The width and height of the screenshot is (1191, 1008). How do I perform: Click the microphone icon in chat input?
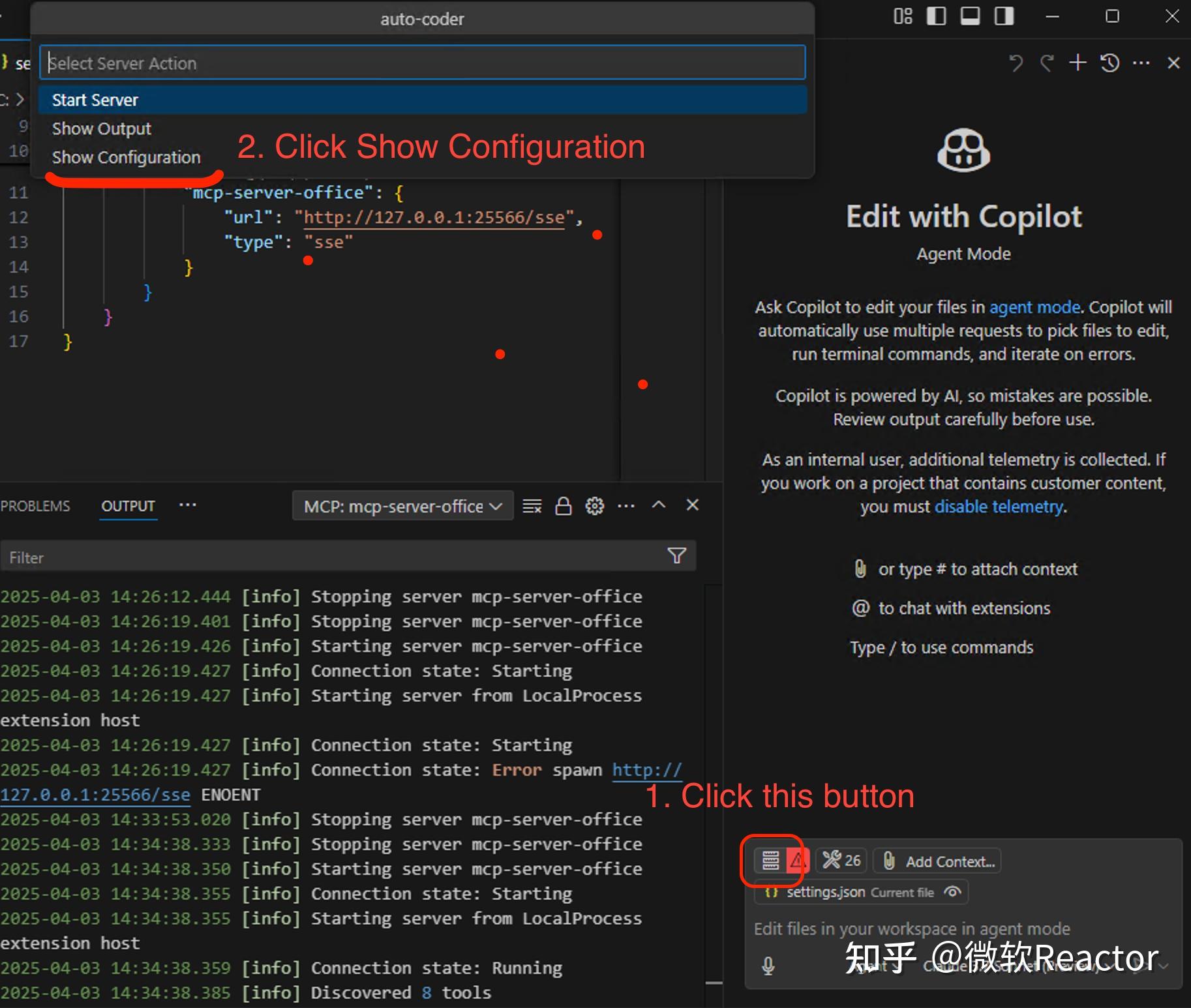768,967
